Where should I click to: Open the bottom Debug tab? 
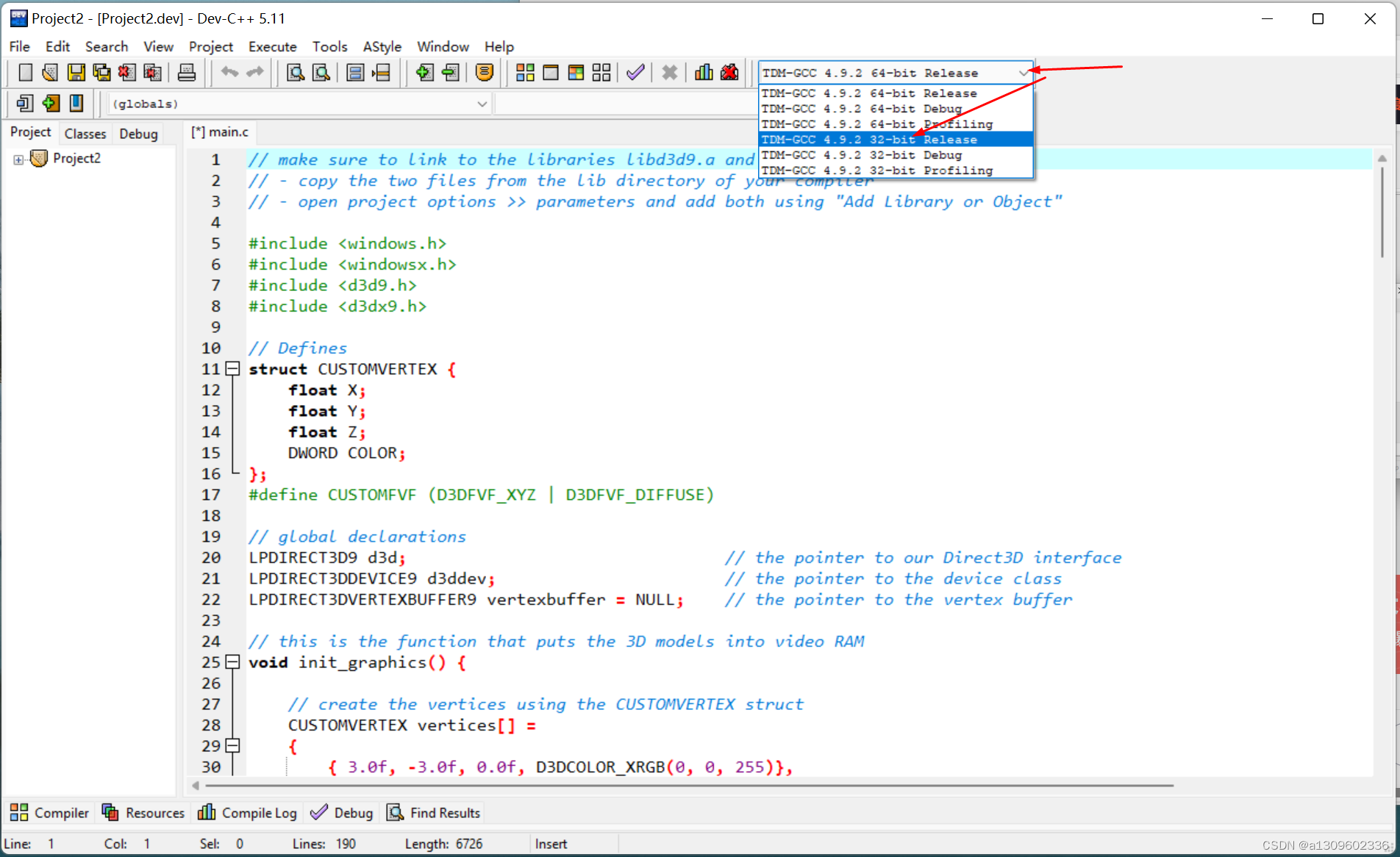342,813
